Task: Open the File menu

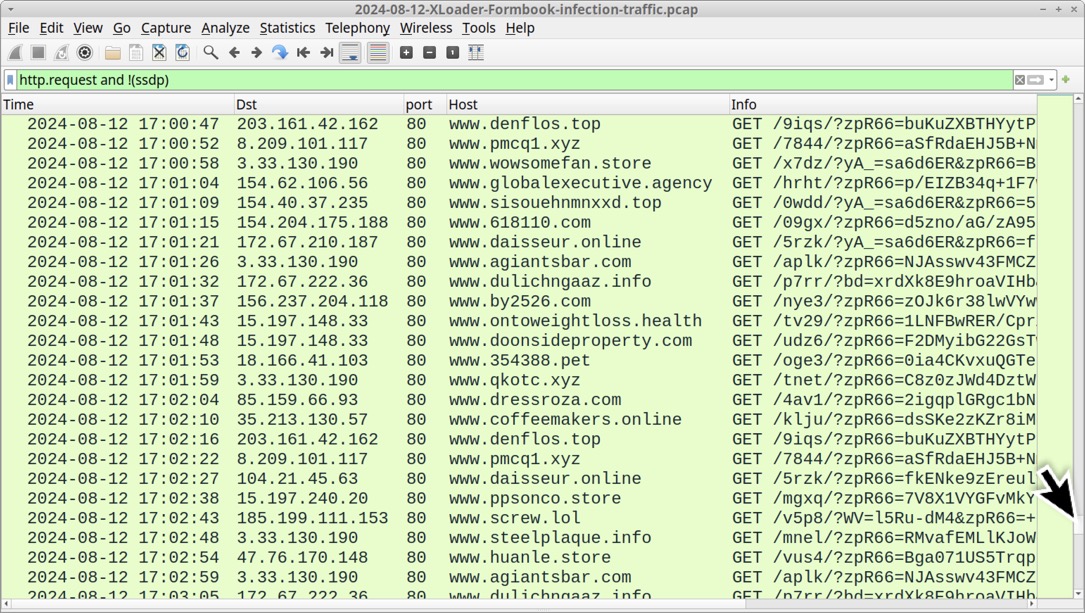Action: coord(19,28)
